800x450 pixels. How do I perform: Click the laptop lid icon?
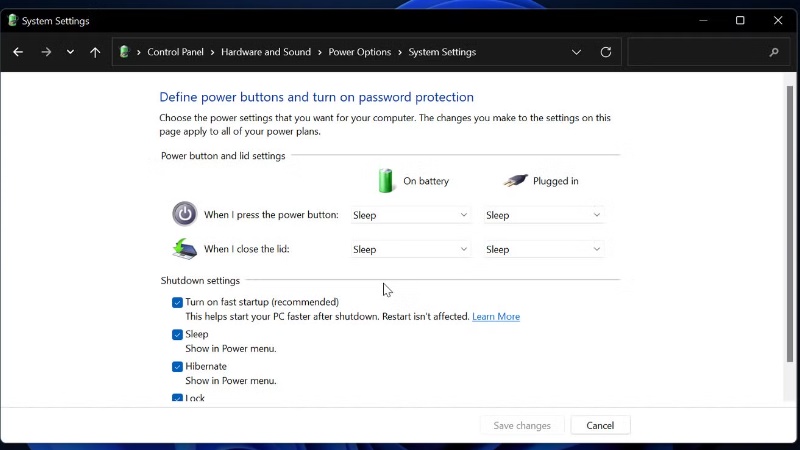point(184,249)
